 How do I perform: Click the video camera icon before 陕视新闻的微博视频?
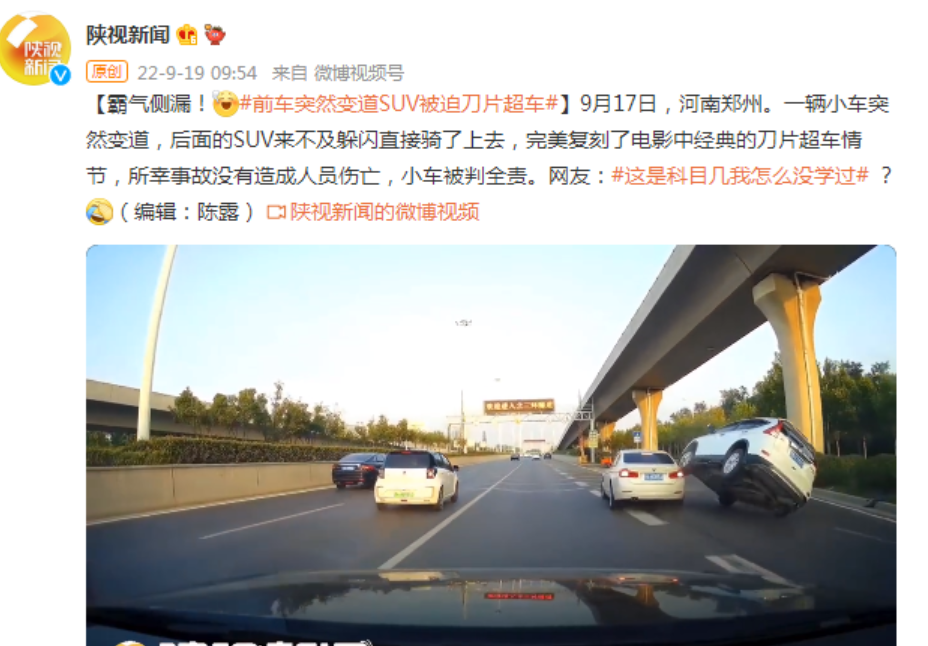point(276,212)
